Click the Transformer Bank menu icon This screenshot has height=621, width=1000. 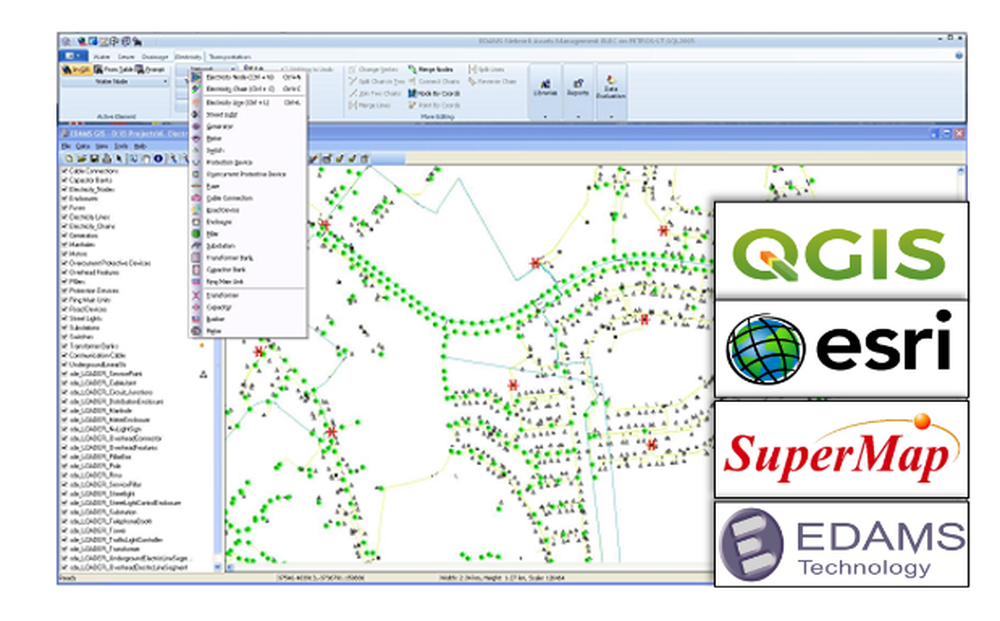tap(196, 258)
